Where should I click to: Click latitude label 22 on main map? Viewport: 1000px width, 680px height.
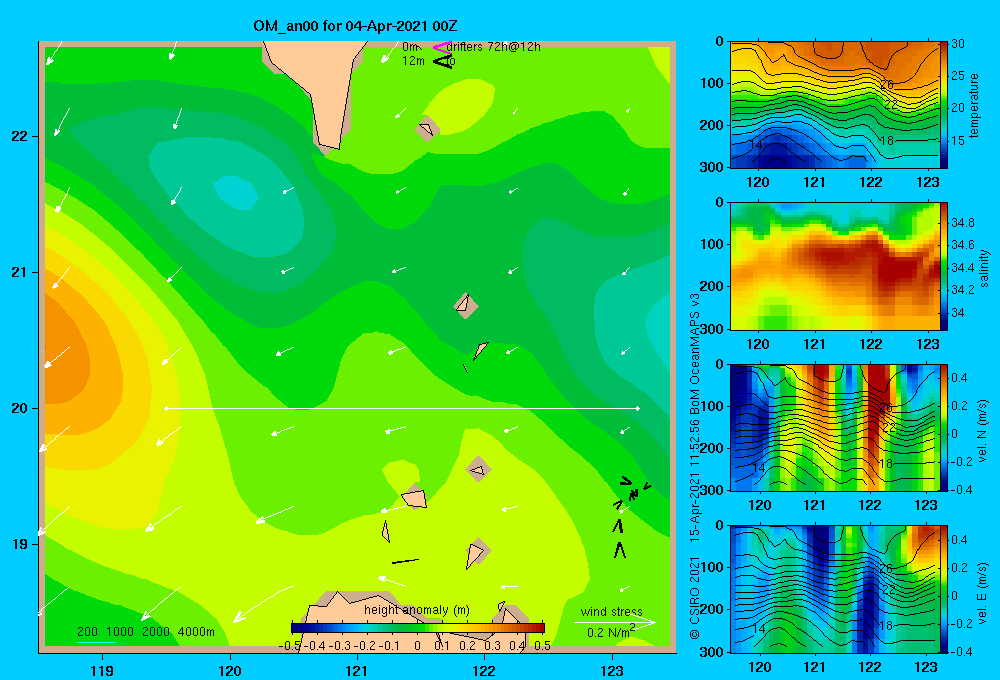[x=20, y=136]
